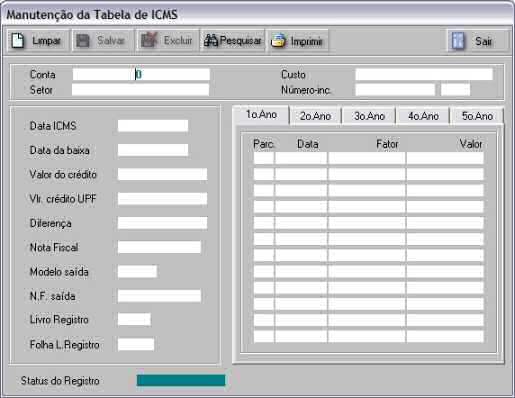Click the N.F. saída field

coord(159,296)
